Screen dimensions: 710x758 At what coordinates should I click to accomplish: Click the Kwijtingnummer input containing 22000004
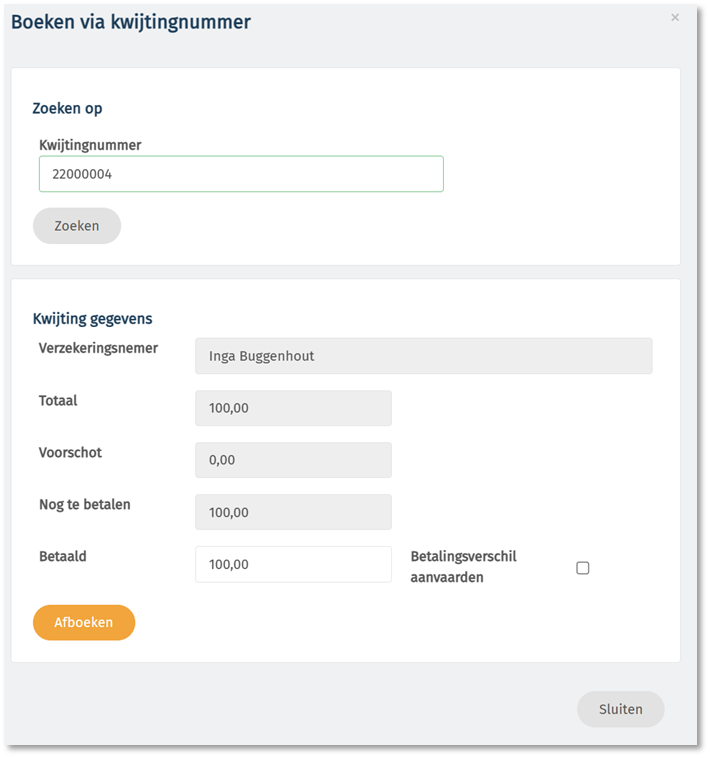[241, 174]
